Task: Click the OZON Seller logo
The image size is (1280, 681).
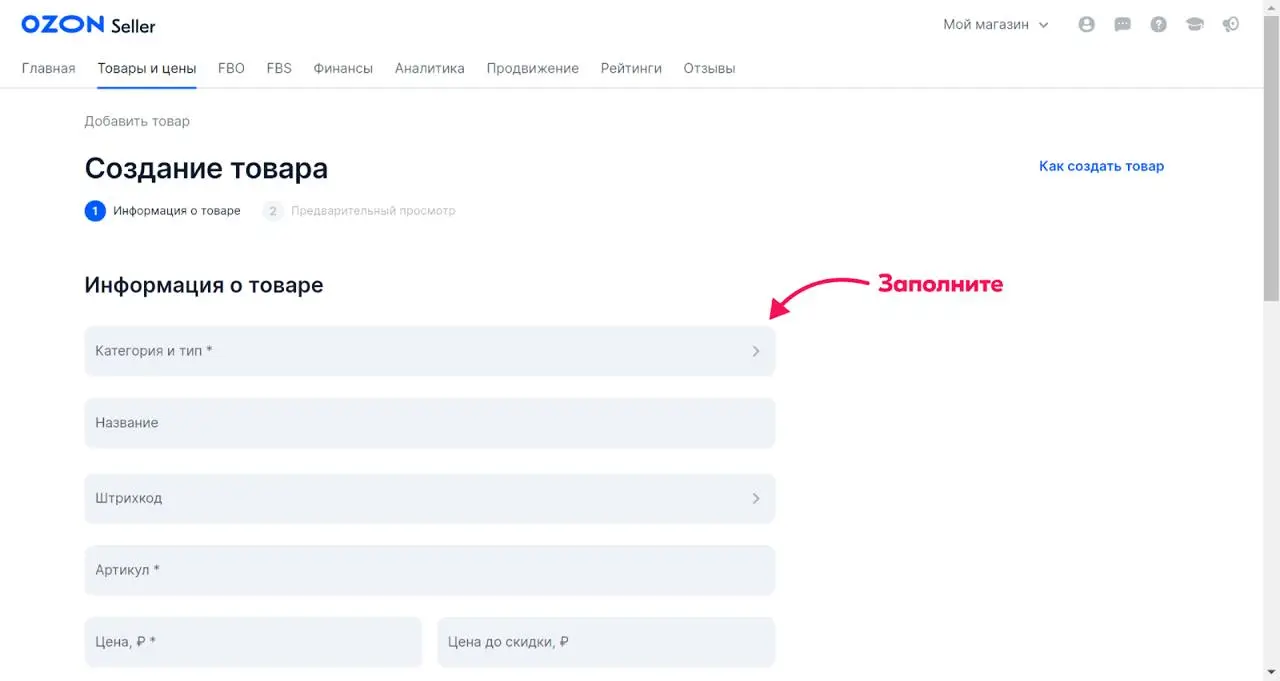Action: [x=88, y=25]
